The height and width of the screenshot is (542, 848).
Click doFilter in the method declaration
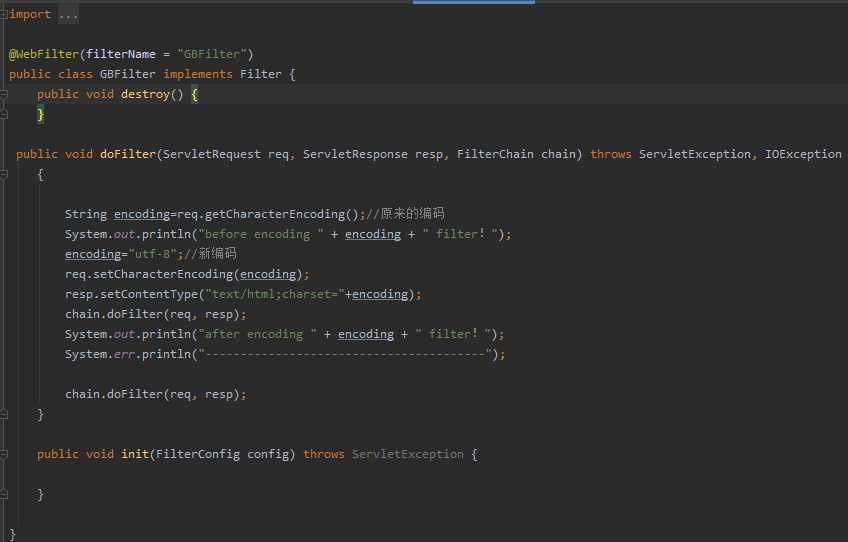point(128,154)
